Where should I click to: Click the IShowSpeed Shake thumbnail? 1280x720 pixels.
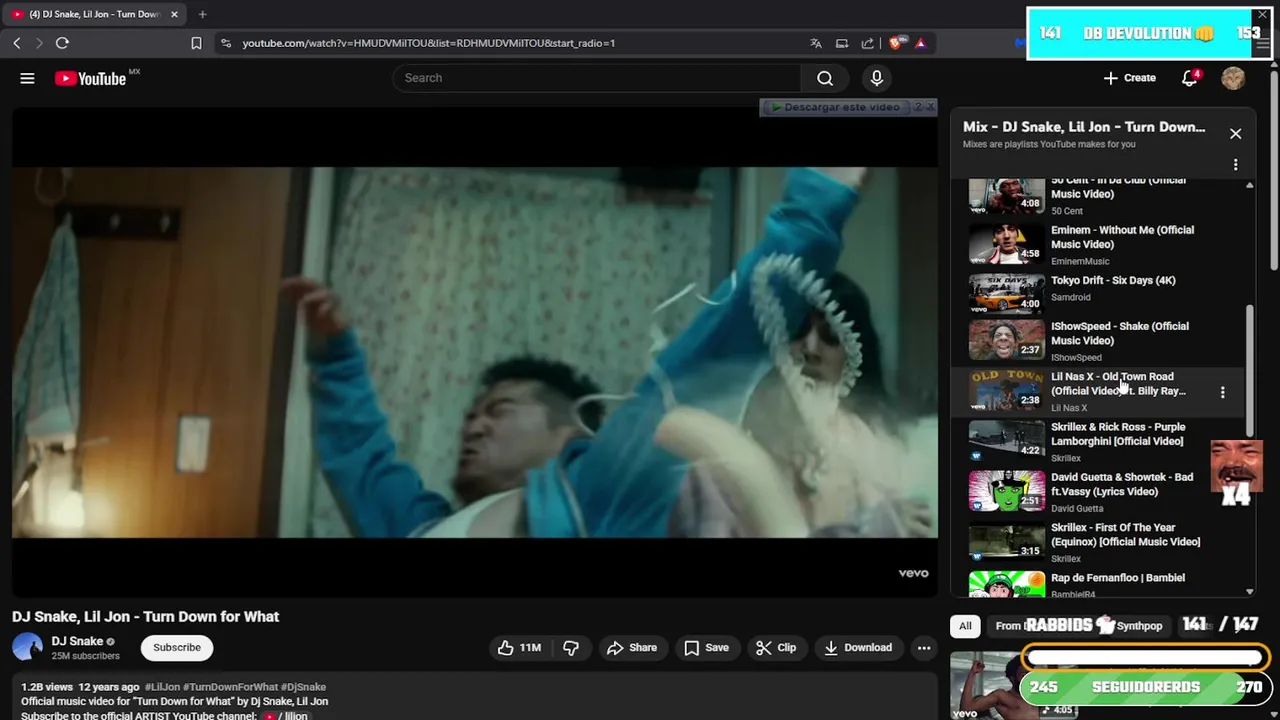point(1006,342)
